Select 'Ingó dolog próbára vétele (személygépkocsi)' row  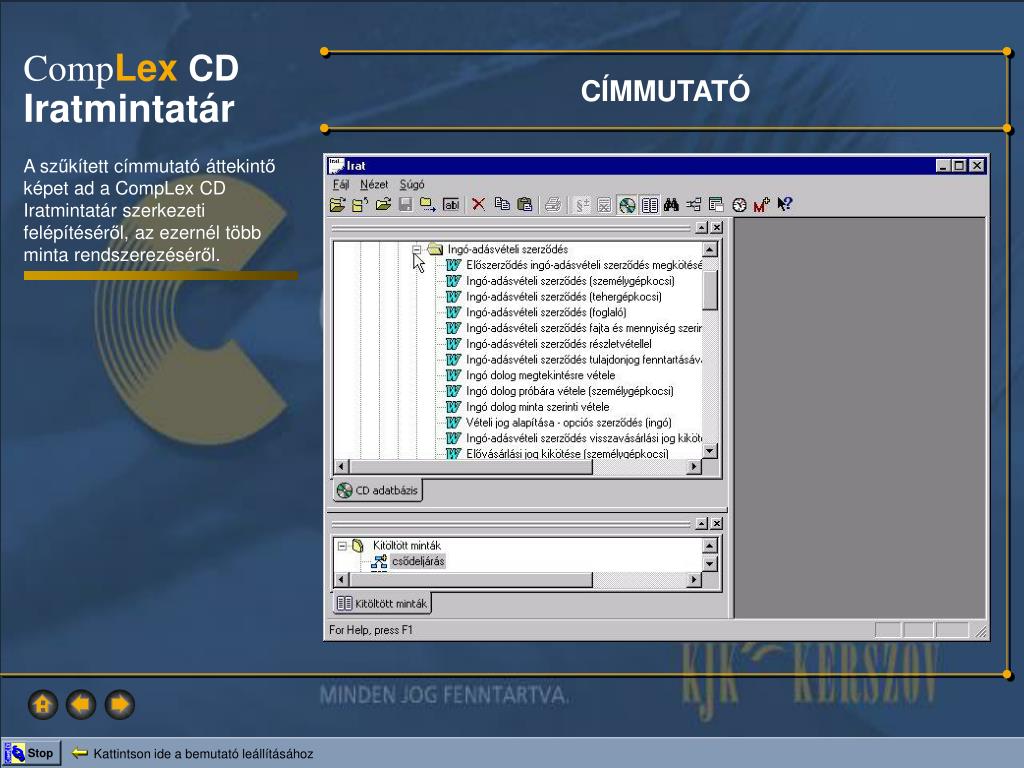pyautogui.click(x=560, y=391)
